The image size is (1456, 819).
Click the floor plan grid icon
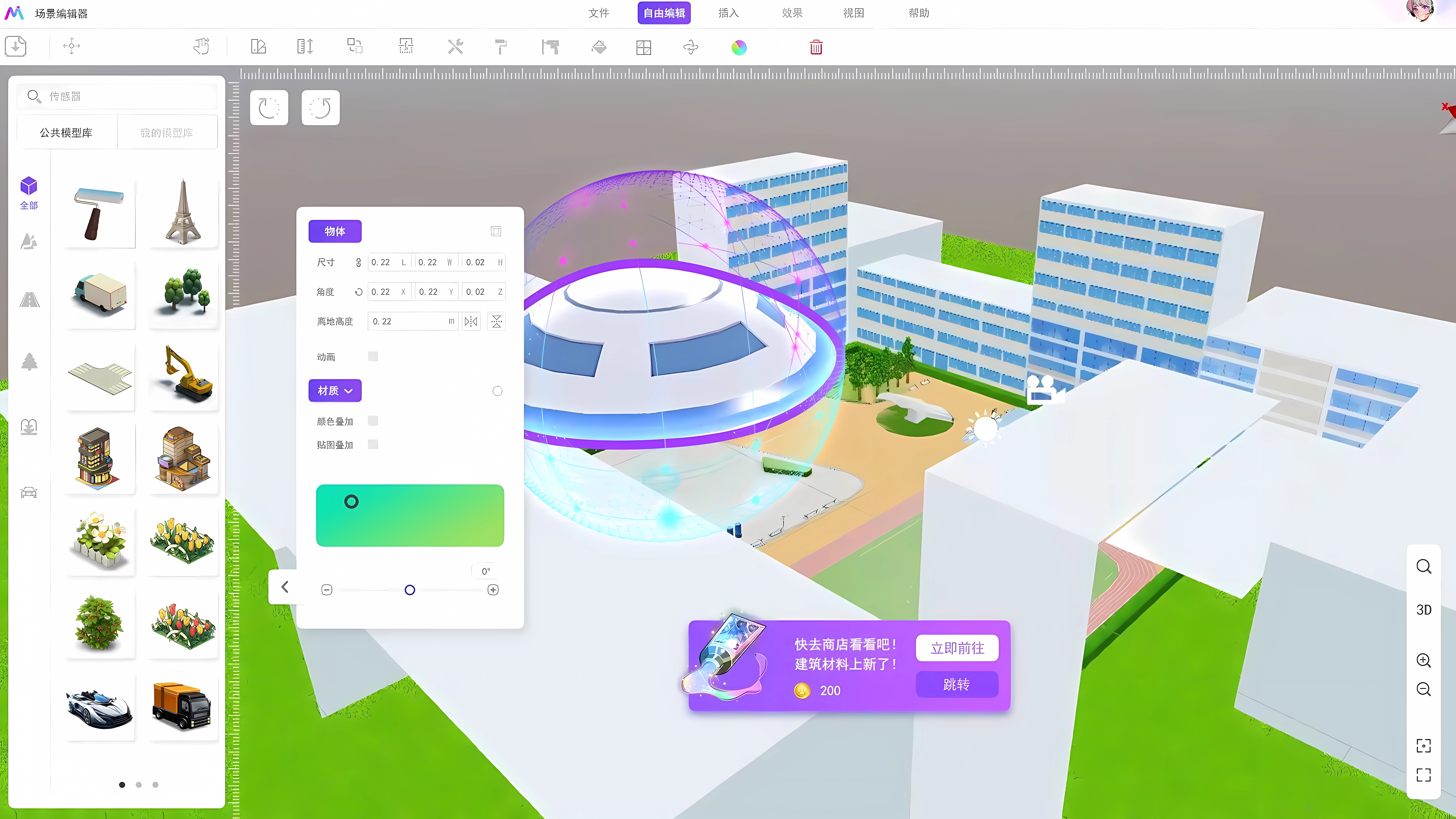pyautogui.click(x=644, y=47)
